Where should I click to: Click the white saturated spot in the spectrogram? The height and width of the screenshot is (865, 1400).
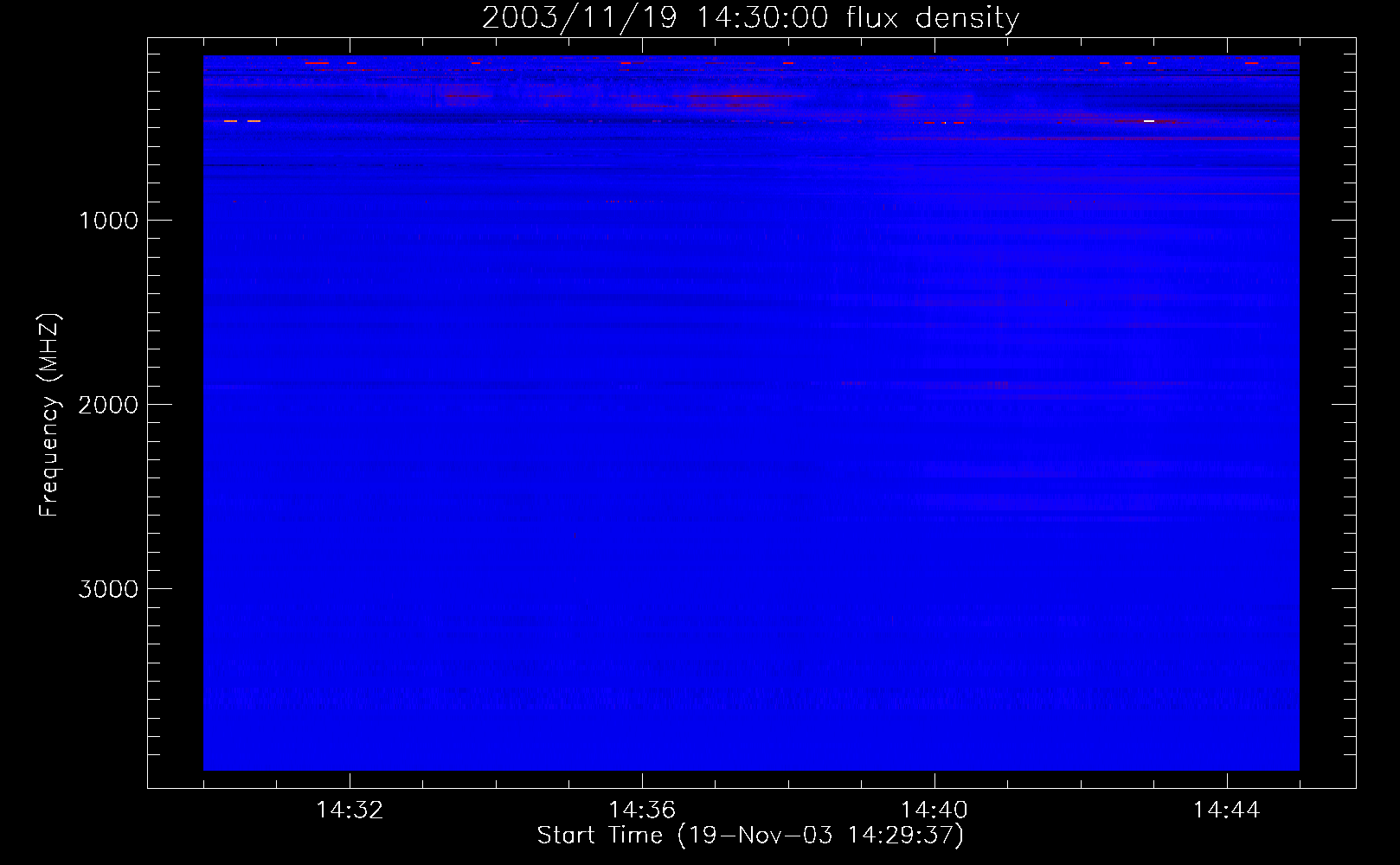[1148, 121]
